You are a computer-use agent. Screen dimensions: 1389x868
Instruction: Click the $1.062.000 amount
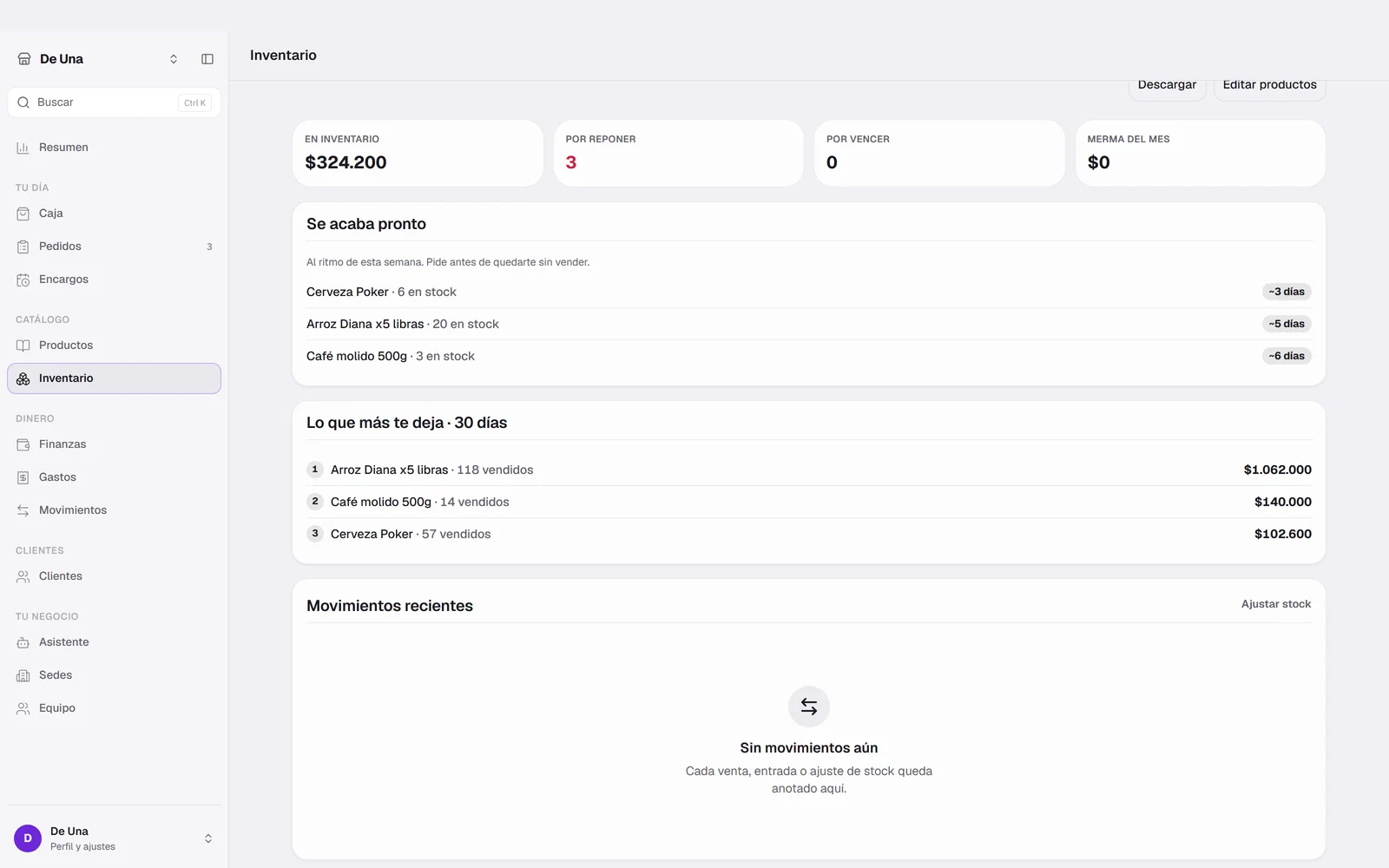coord(1277,470)
